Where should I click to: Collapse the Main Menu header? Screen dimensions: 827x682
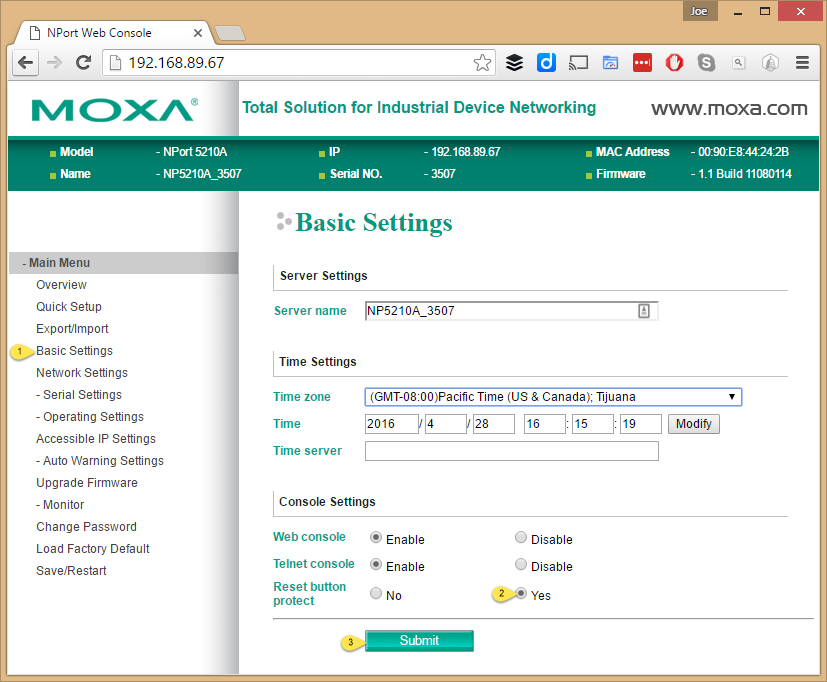point(123,263)
